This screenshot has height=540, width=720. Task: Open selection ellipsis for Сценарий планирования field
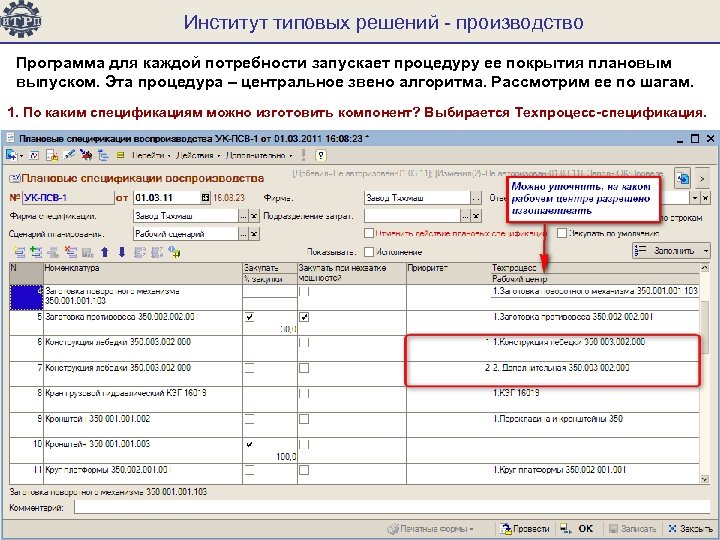click(x=244, y=234)
